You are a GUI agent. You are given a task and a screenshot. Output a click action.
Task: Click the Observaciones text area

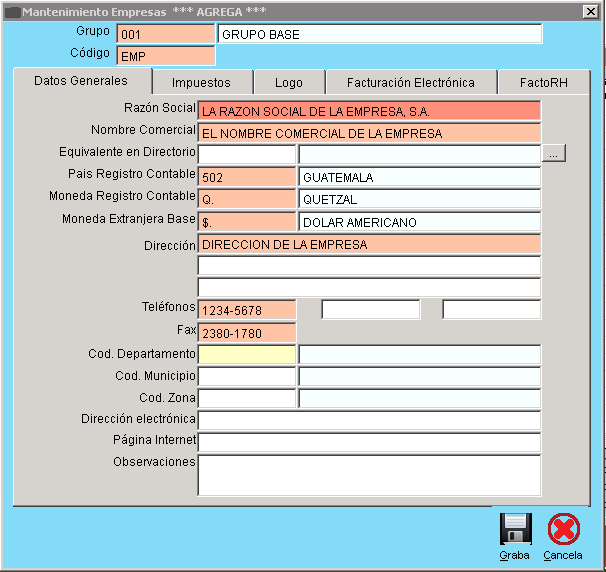pyautogui.click(x=369, y=474)
